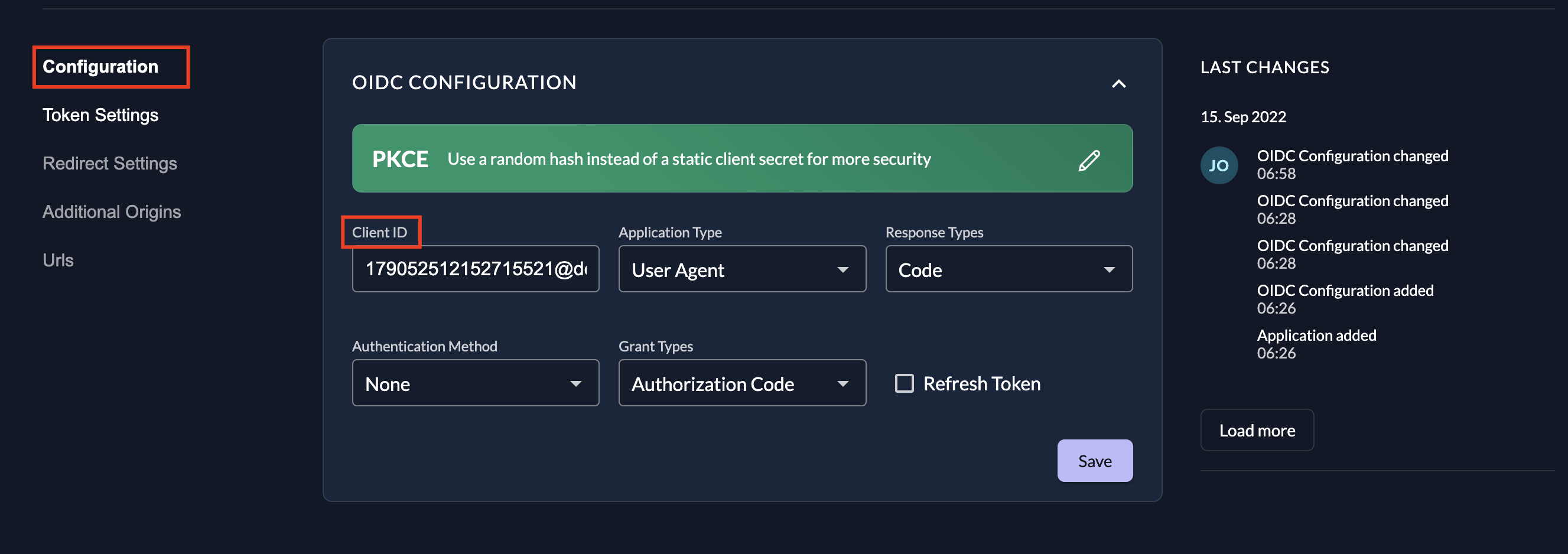Click the OIDC CONFIGURATION section heading
Screen dimensions: 1568x554
pyautogui.click(x=464, y=83)
